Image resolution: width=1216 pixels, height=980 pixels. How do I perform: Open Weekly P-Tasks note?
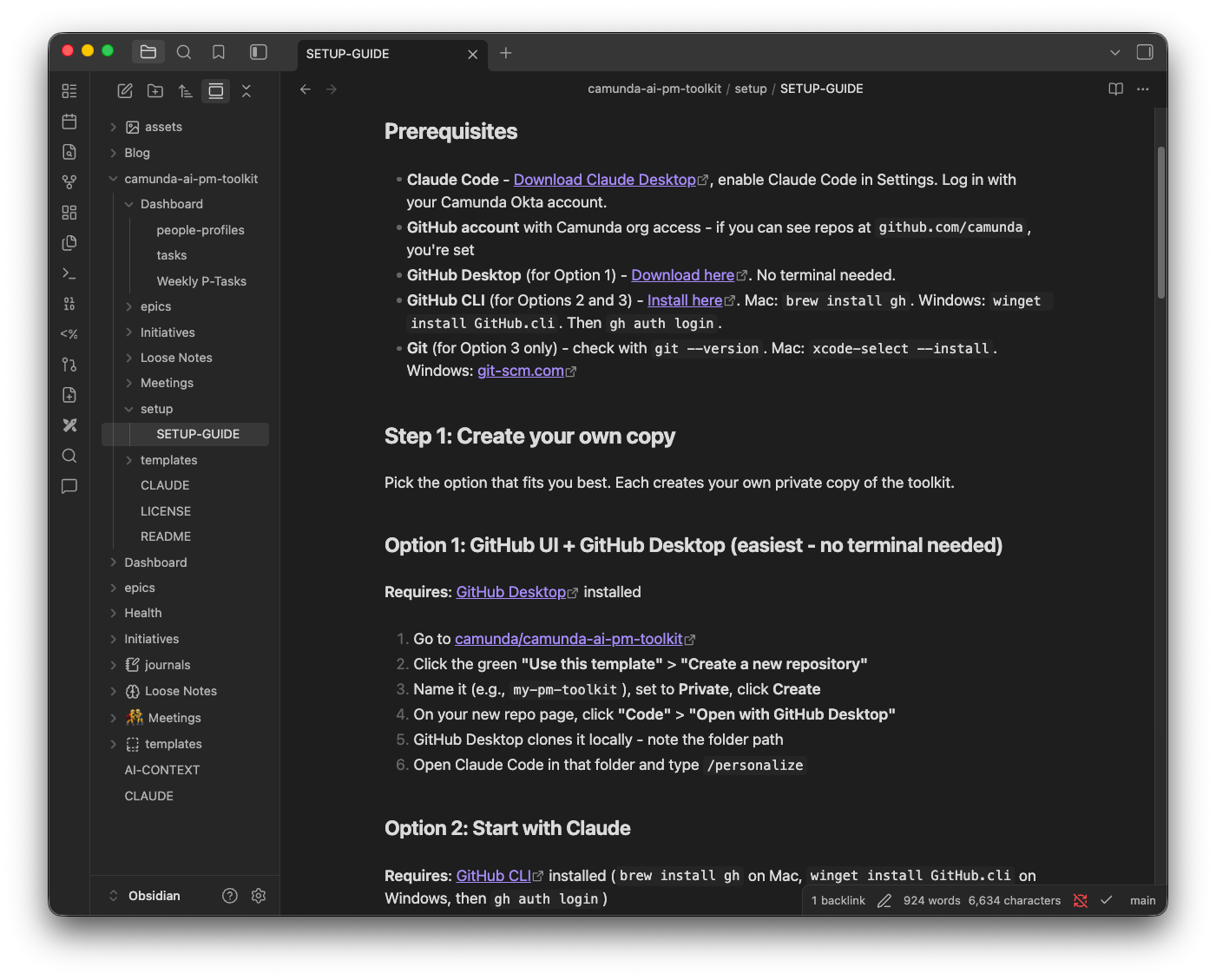tap(201, 281)
